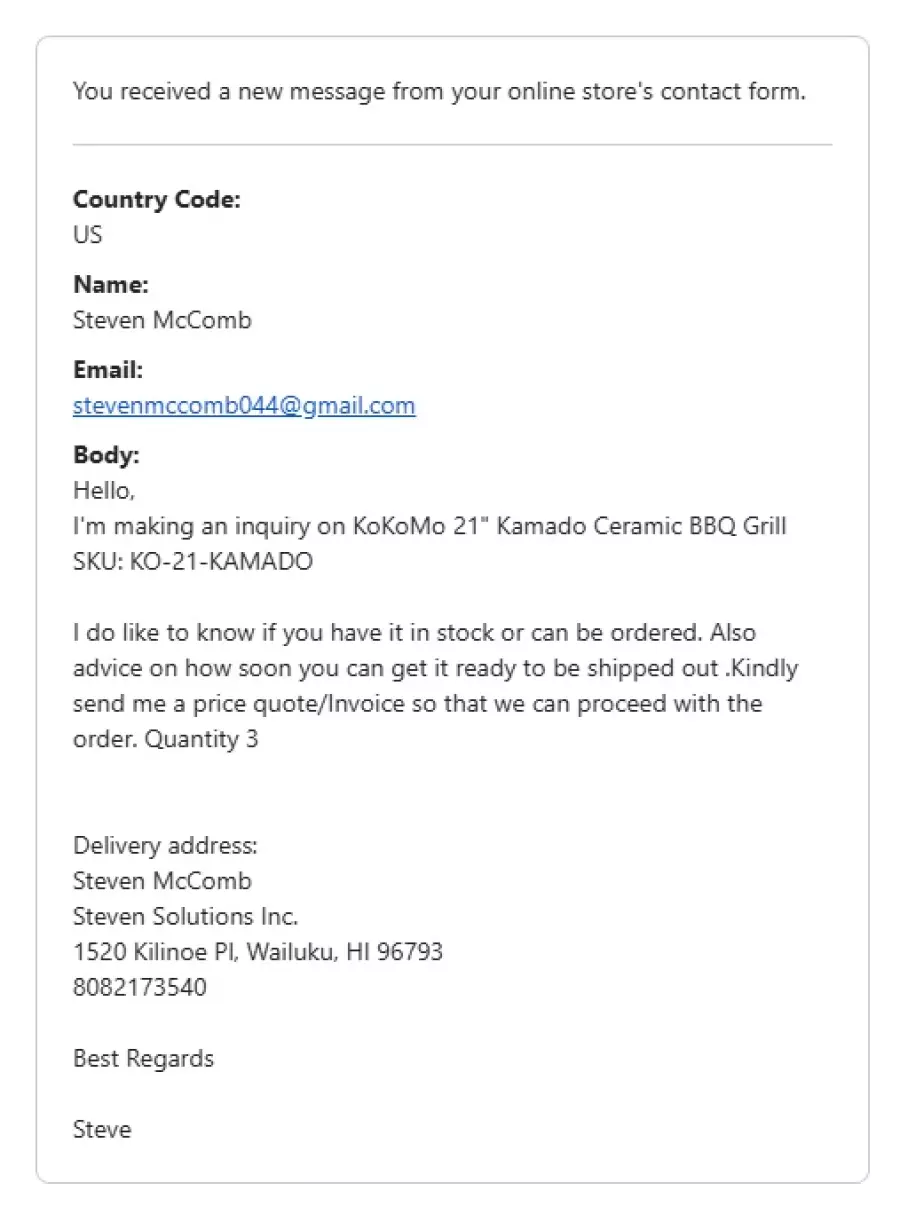Click the Hello greeting line

pyautogui.click(x=104, y=491)
